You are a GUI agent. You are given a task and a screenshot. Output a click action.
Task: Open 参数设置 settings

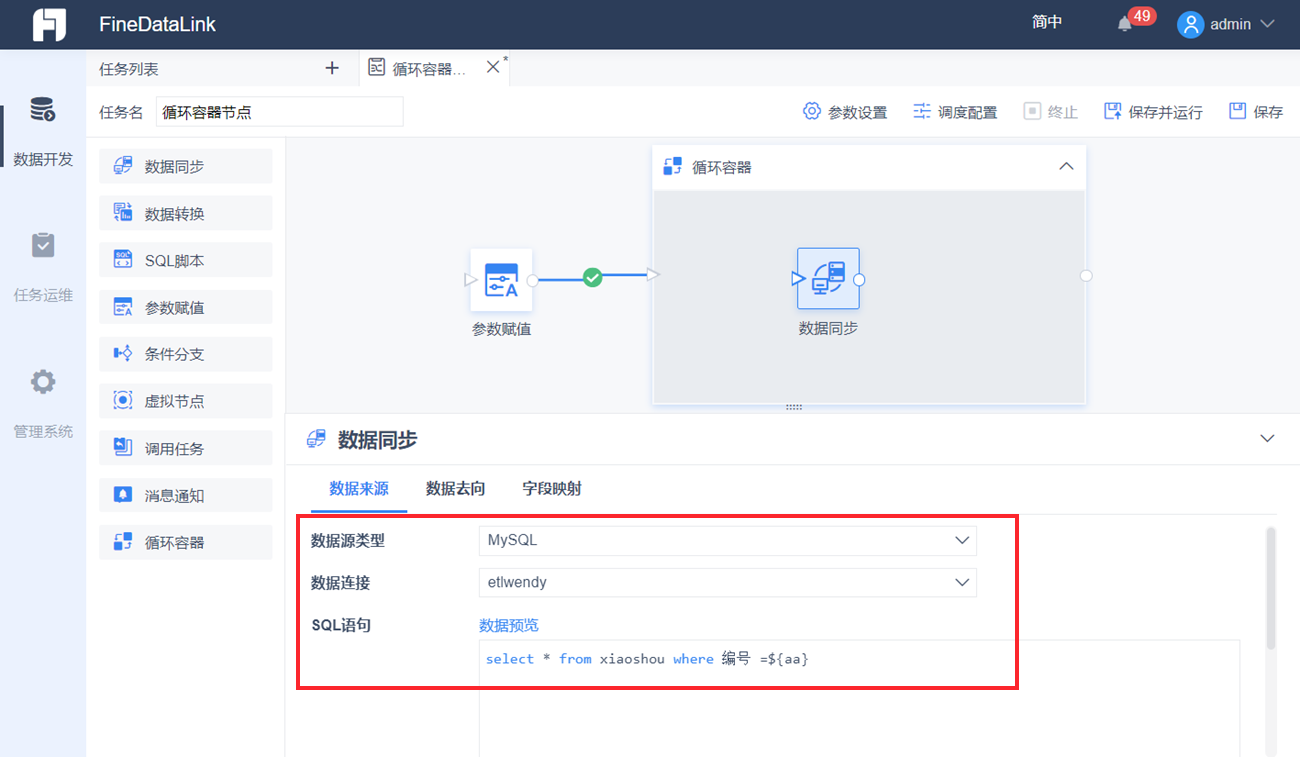click(x=845, y=112)
